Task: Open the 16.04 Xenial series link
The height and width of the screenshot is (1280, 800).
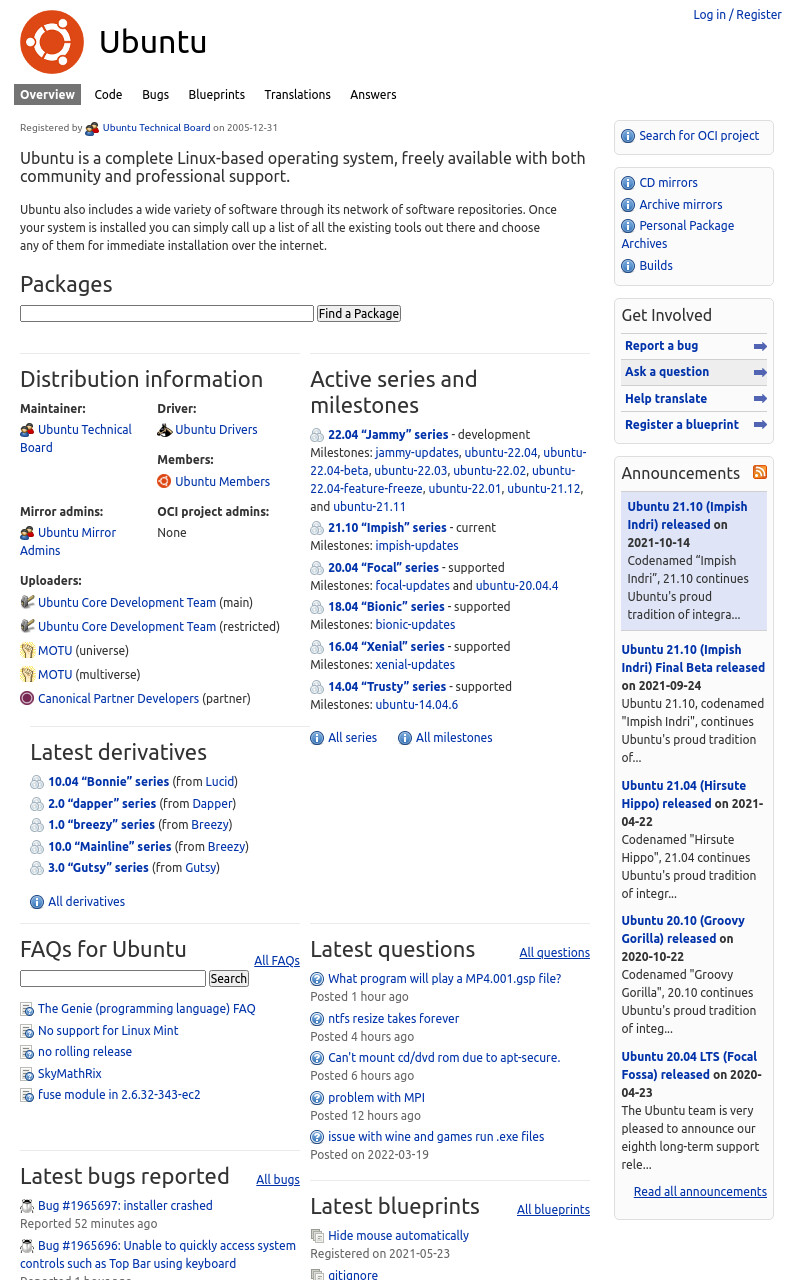Action: 386,647
